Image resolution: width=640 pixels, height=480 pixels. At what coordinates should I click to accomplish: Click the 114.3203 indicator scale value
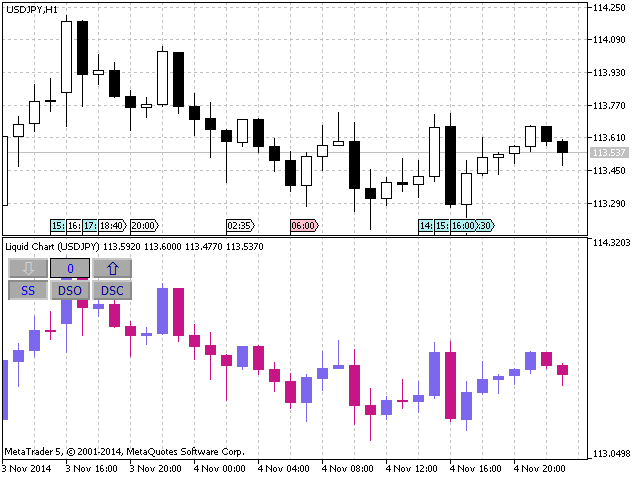611,243
